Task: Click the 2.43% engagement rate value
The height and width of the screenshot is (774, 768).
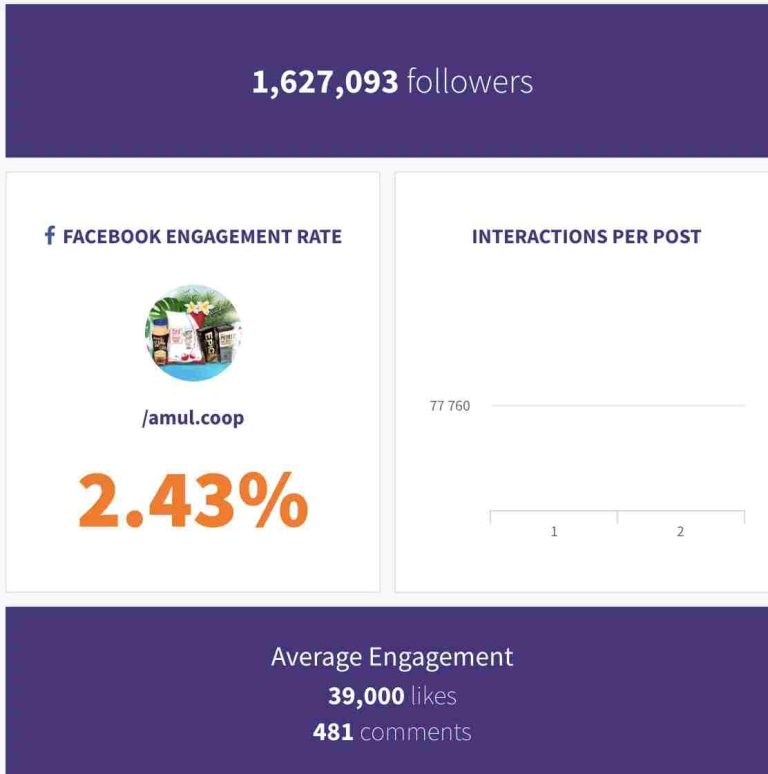Action: coord(193,500)
